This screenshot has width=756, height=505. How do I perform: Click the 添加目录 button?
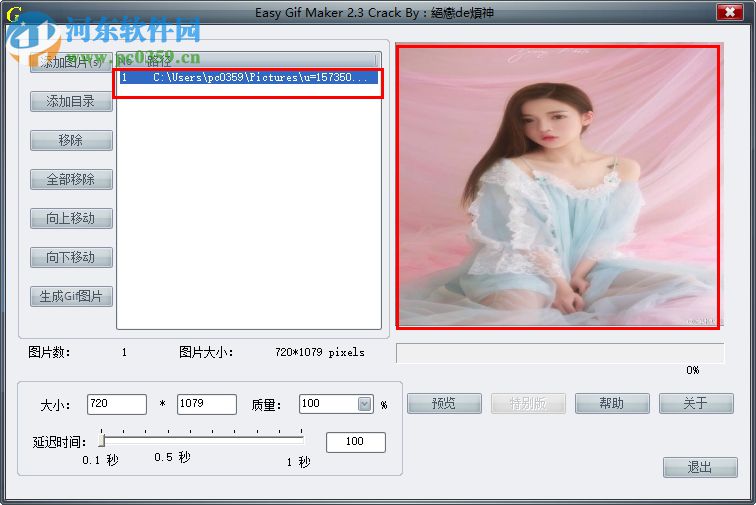(71, 101)
